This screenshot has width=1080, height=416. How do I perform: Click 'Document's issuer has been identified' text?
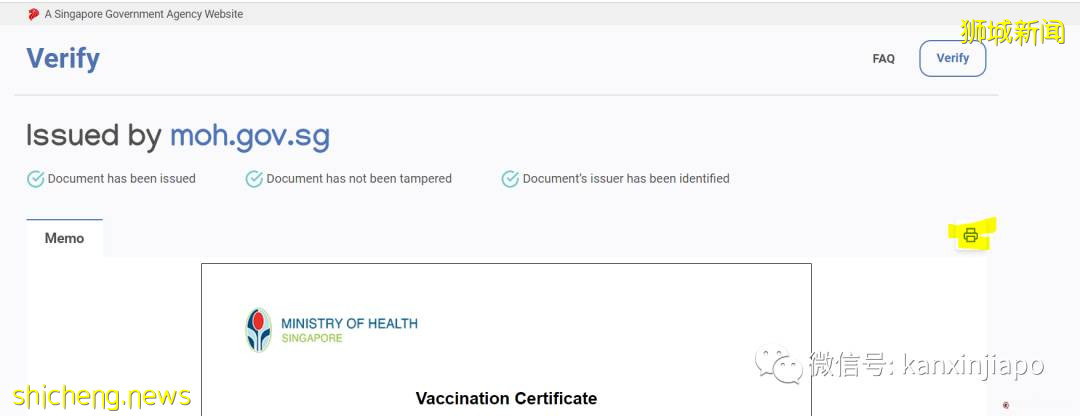626,179
